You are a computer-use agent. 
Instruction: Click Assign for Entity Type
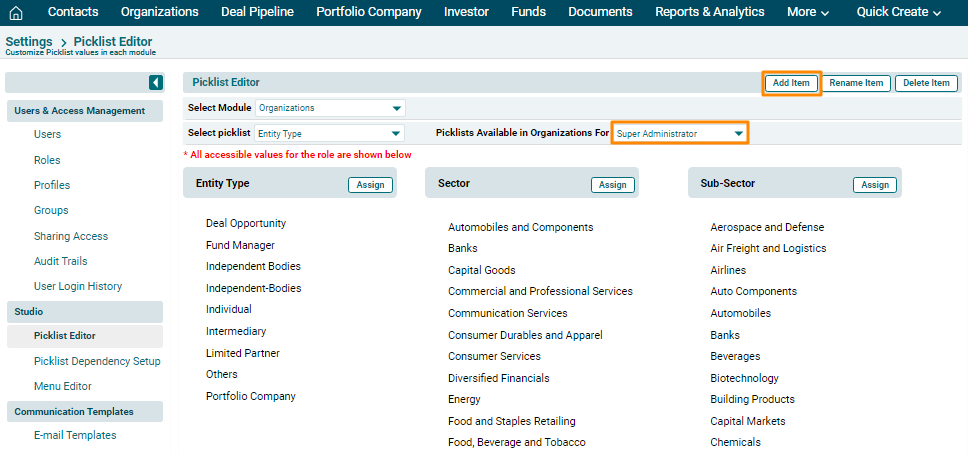(x=370, y=185)
